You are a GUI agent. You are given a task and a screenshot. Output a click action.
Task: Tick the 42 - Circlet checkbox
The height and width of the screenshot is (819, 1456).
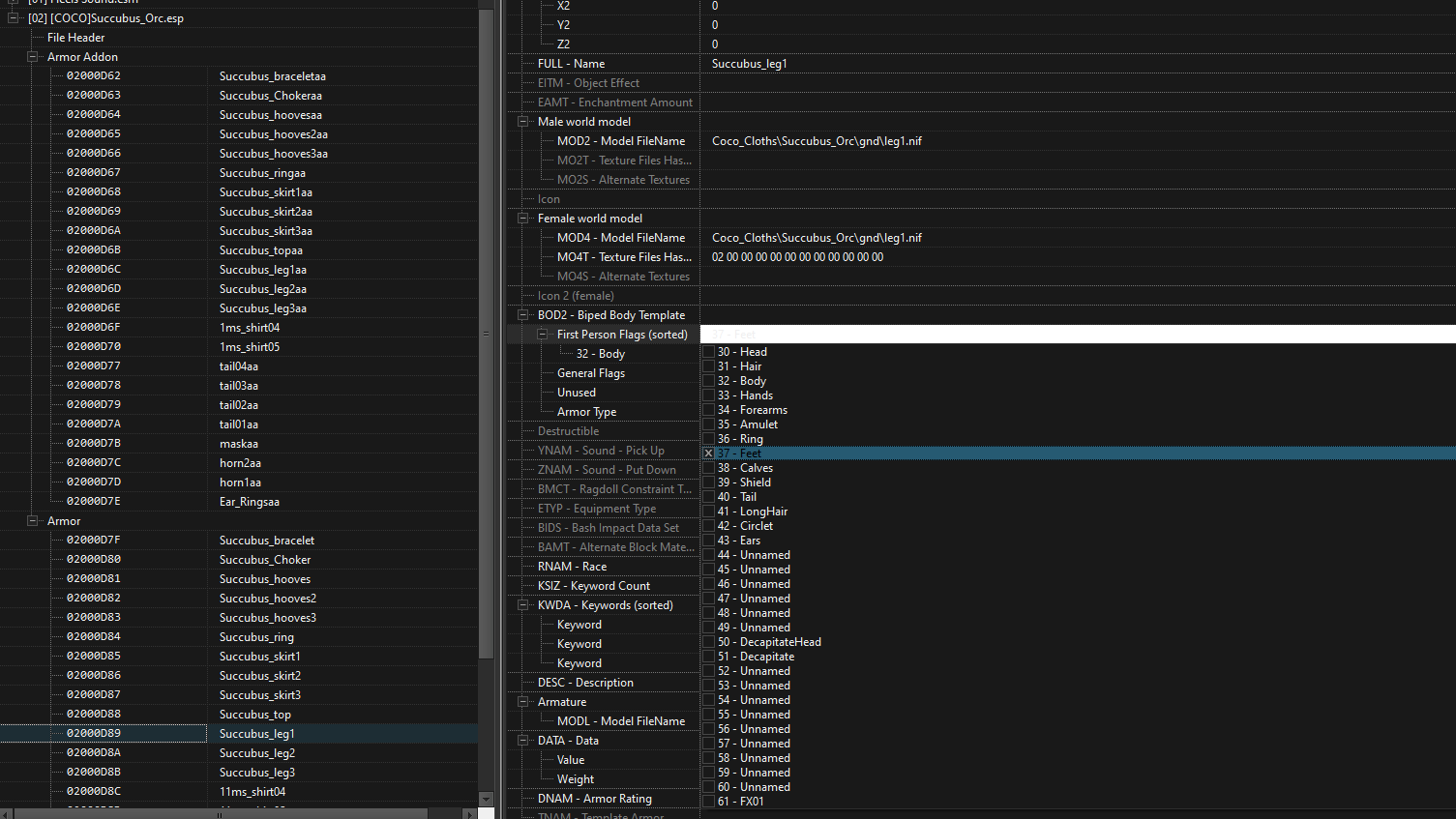(x=708, y=526)
